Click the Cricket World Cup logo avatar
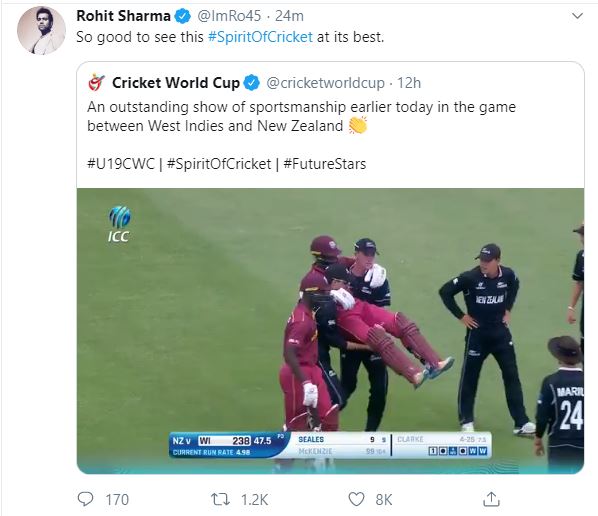Screen dimensions: 598x516 click(x=96, y=82)
